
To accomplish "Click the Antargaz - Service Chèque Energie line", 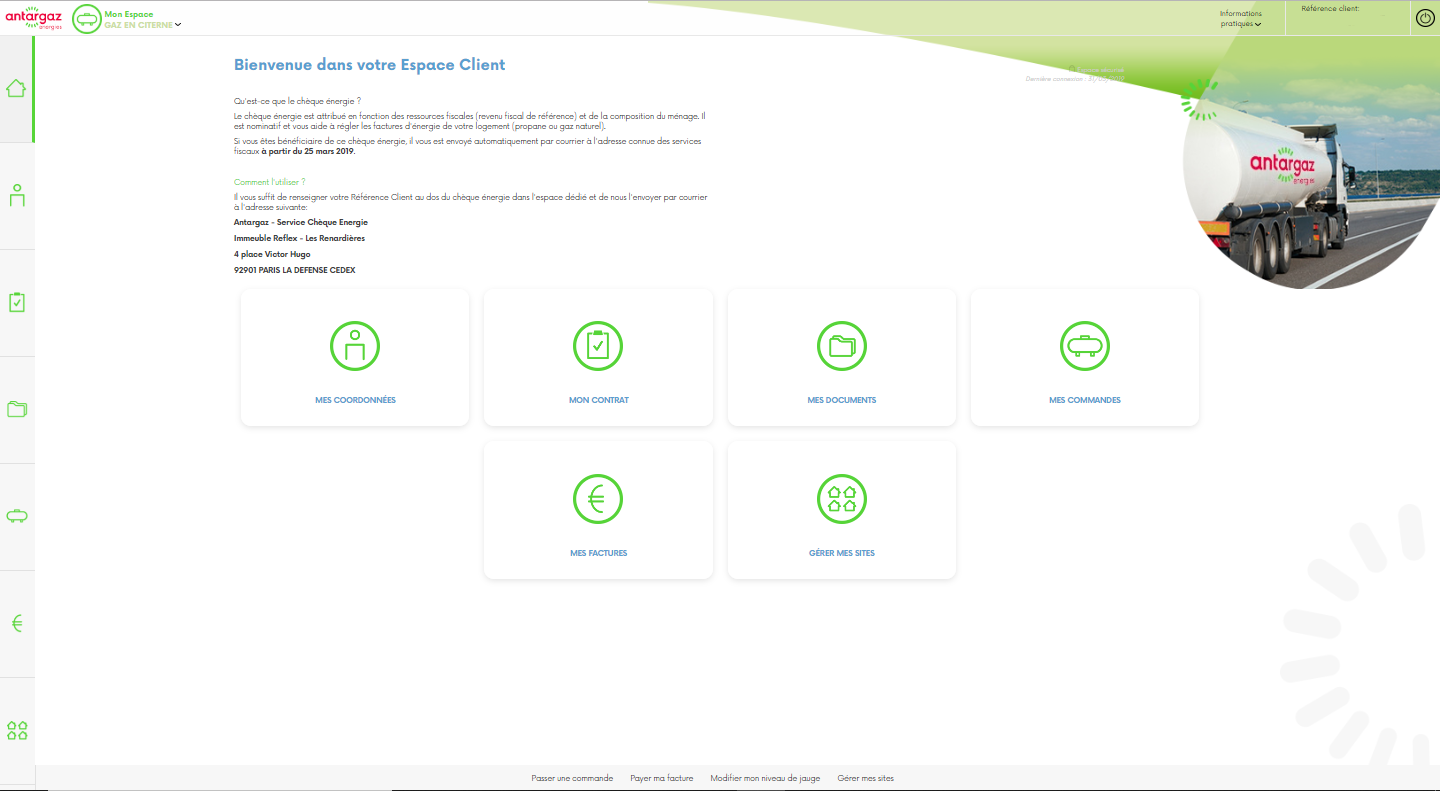I will [x=301, y=222].
